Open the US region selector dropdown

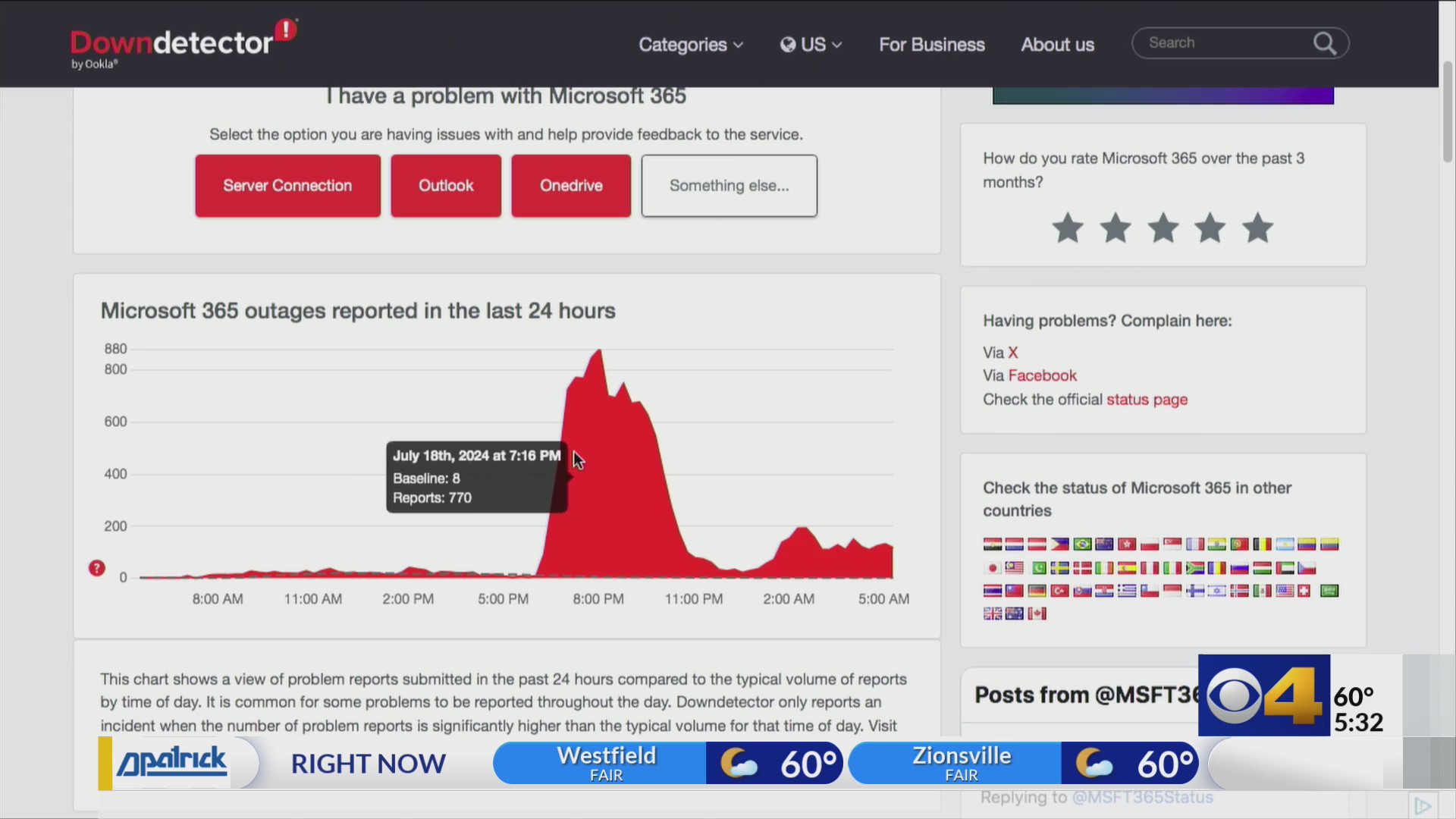pos(810,44)
